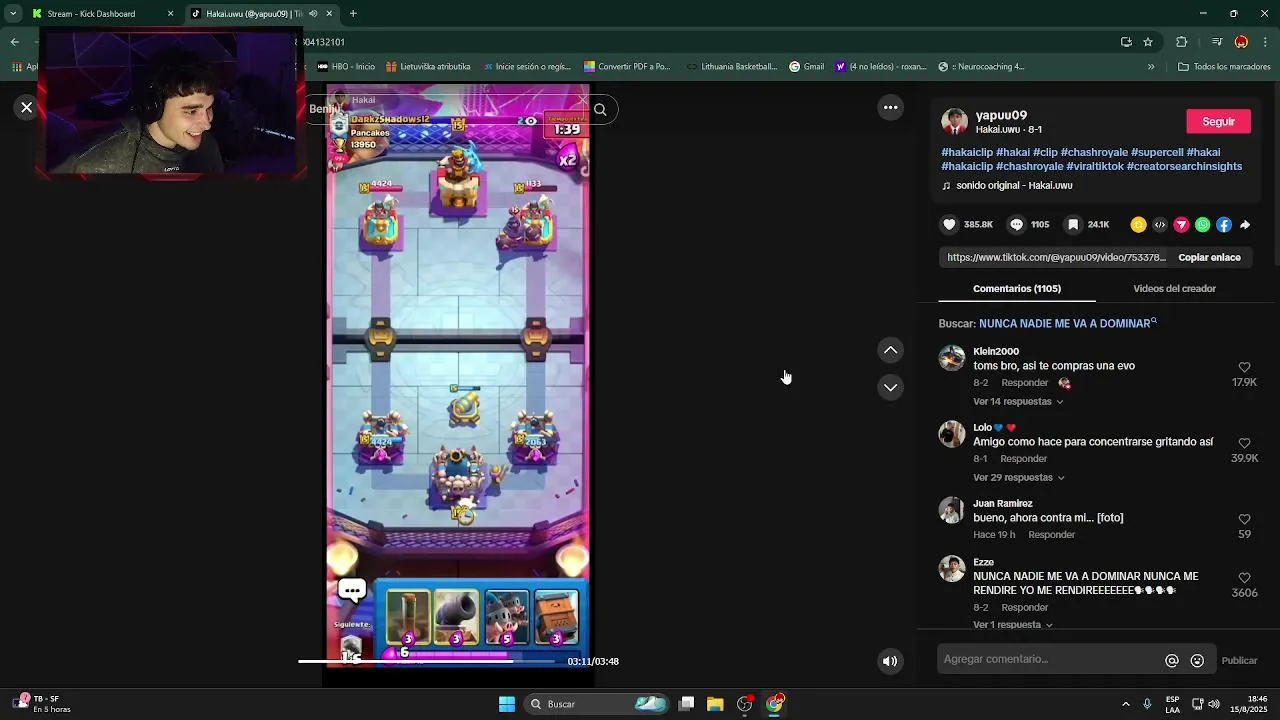The image size is (1280, 720).
Task: Open the #supercell hashtag
Action: click(1157, 152)
